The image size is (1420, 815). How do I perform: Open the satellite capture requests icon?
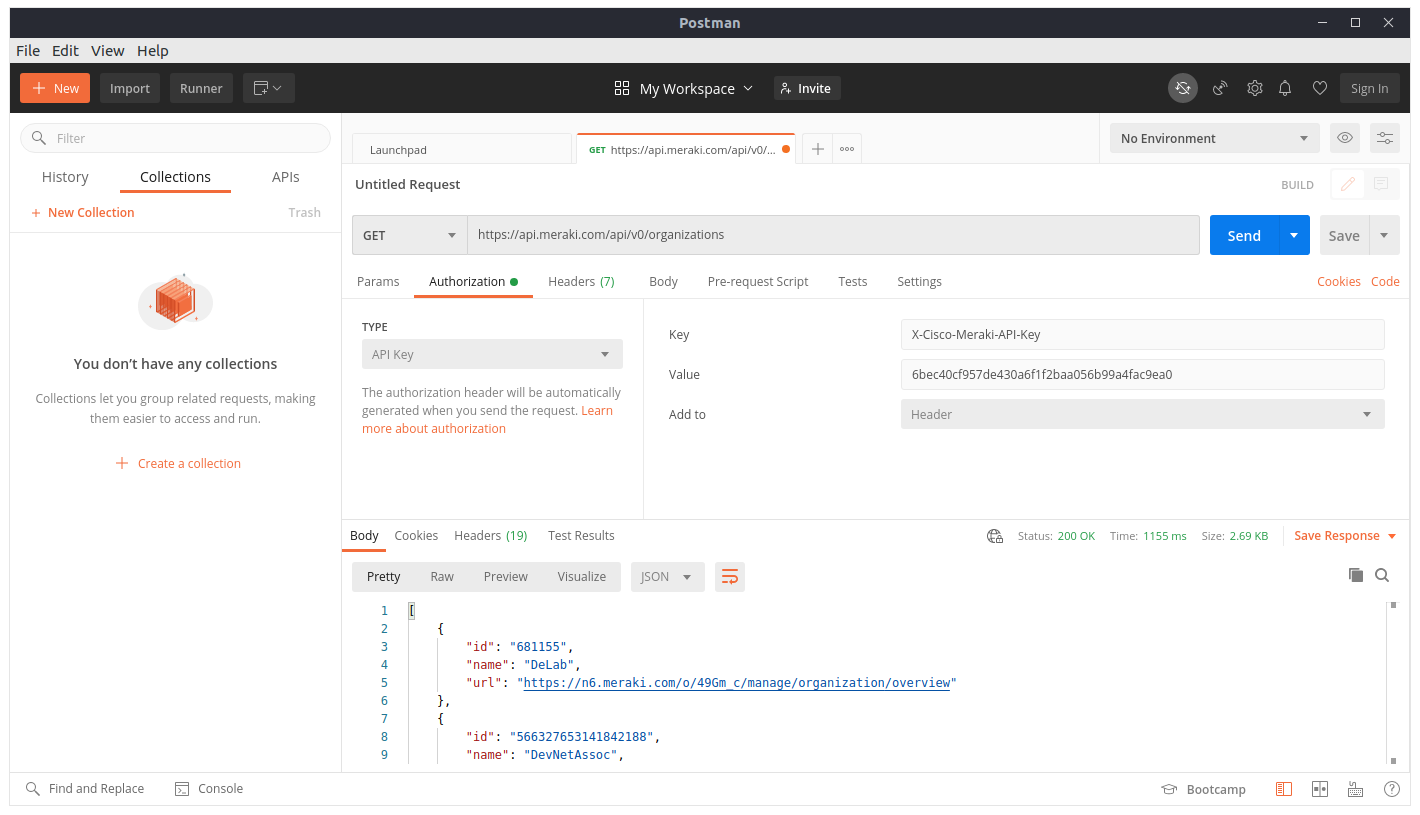(x=1220, y=88)
